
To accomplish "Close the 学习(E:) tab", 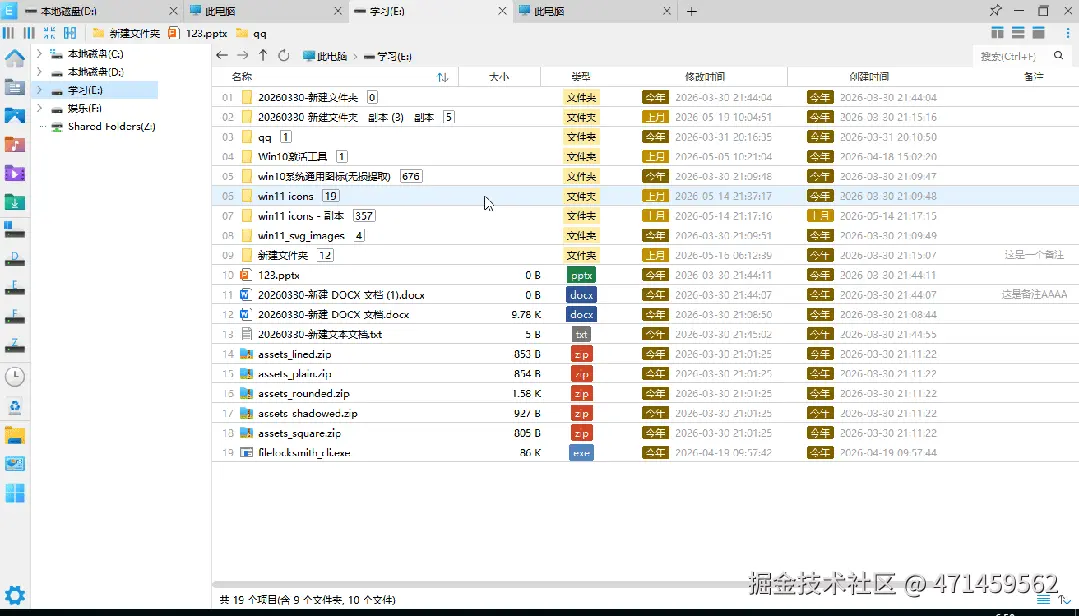I will click(502, 11).
